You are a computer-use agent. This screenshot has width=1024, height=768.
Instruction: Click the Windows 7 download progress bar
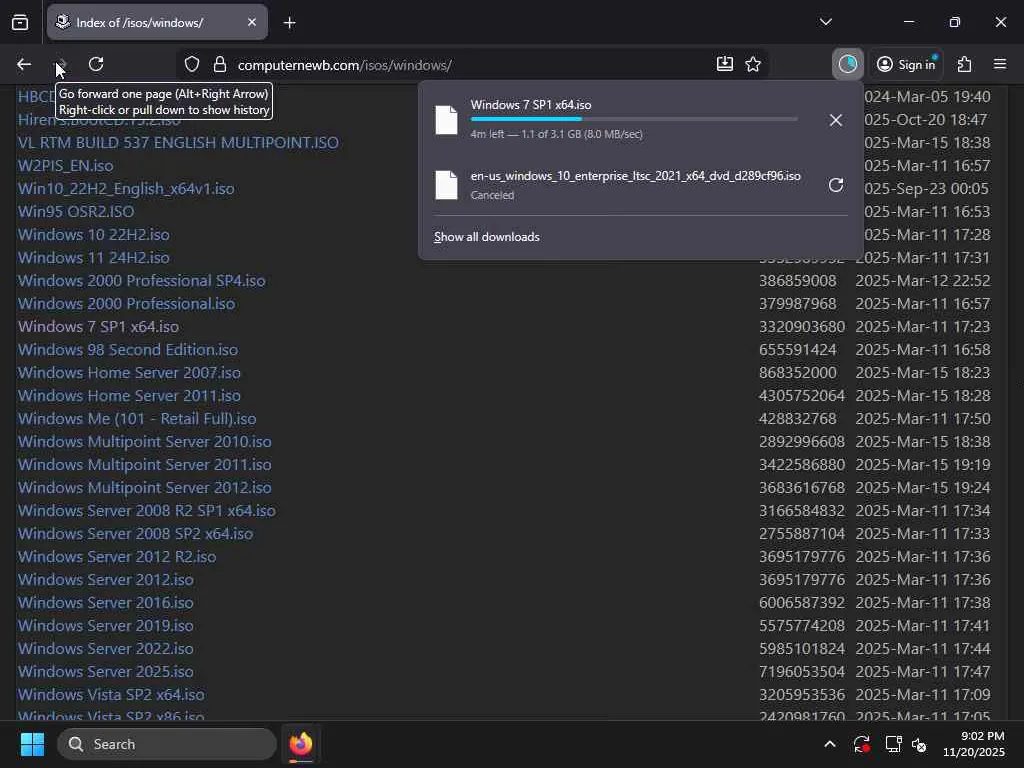[633, 119]
